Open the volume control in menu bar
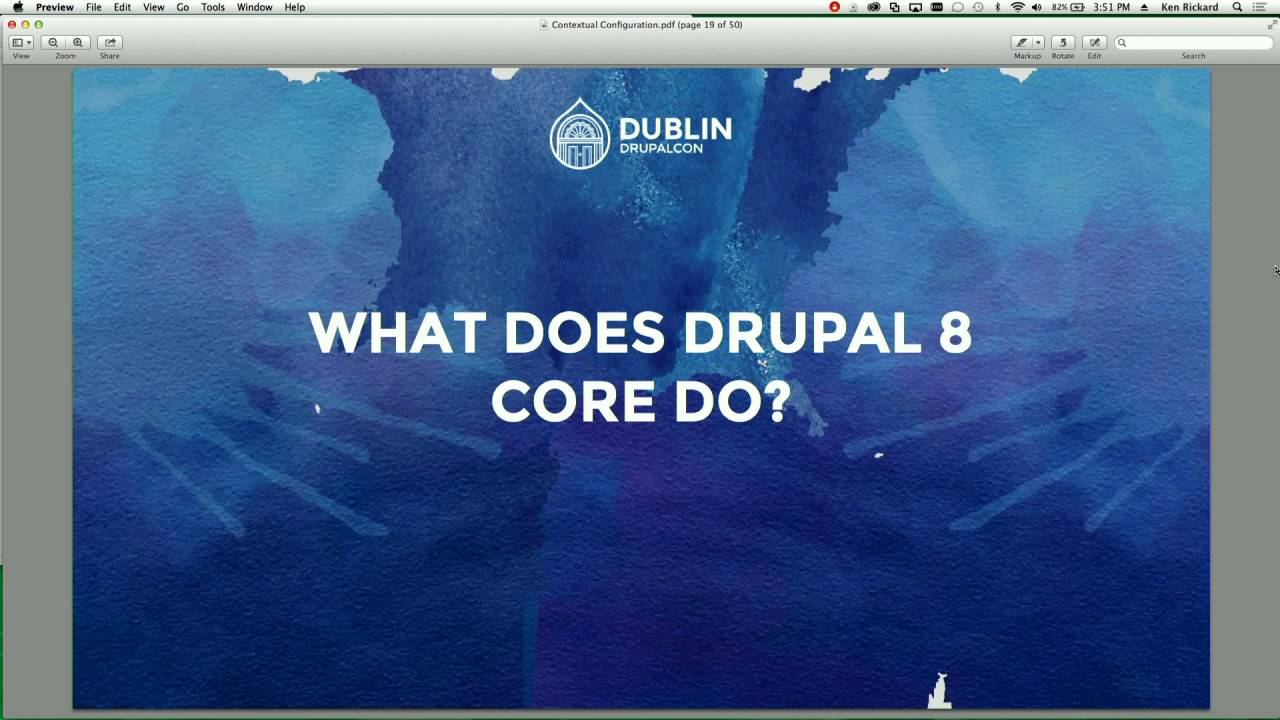This screenshot has width=1280, height=720. pyautogui.click(x=1036, y=7)
